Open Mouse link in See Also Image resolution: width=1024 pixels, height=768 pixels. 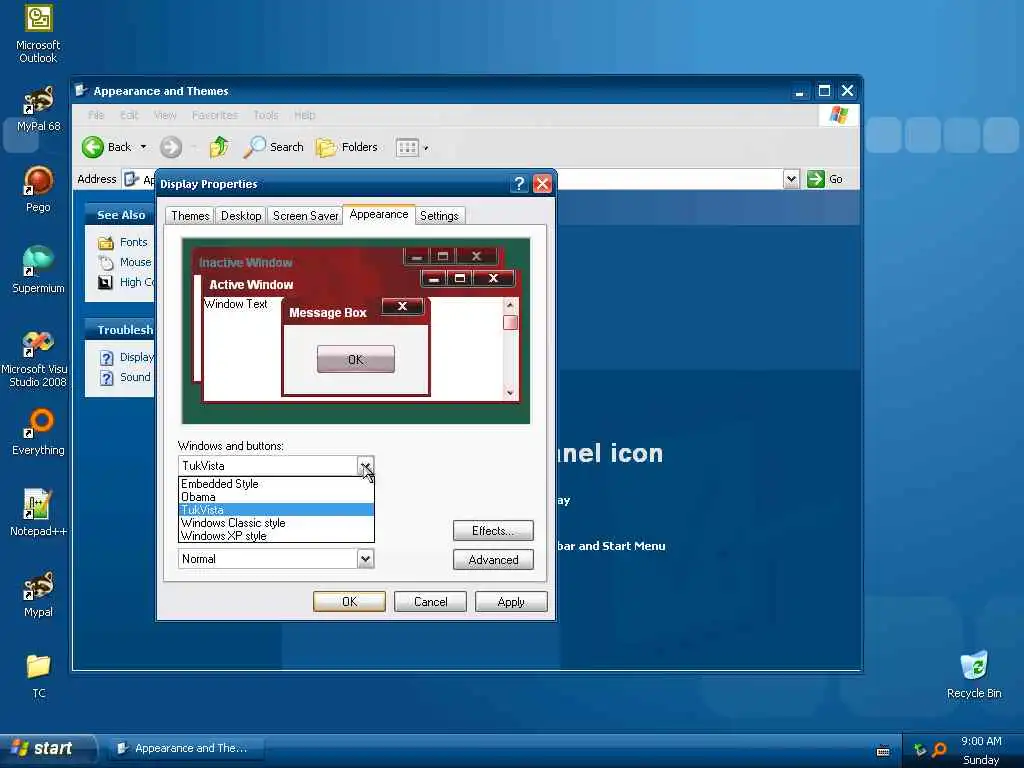(x=135, y=263)
